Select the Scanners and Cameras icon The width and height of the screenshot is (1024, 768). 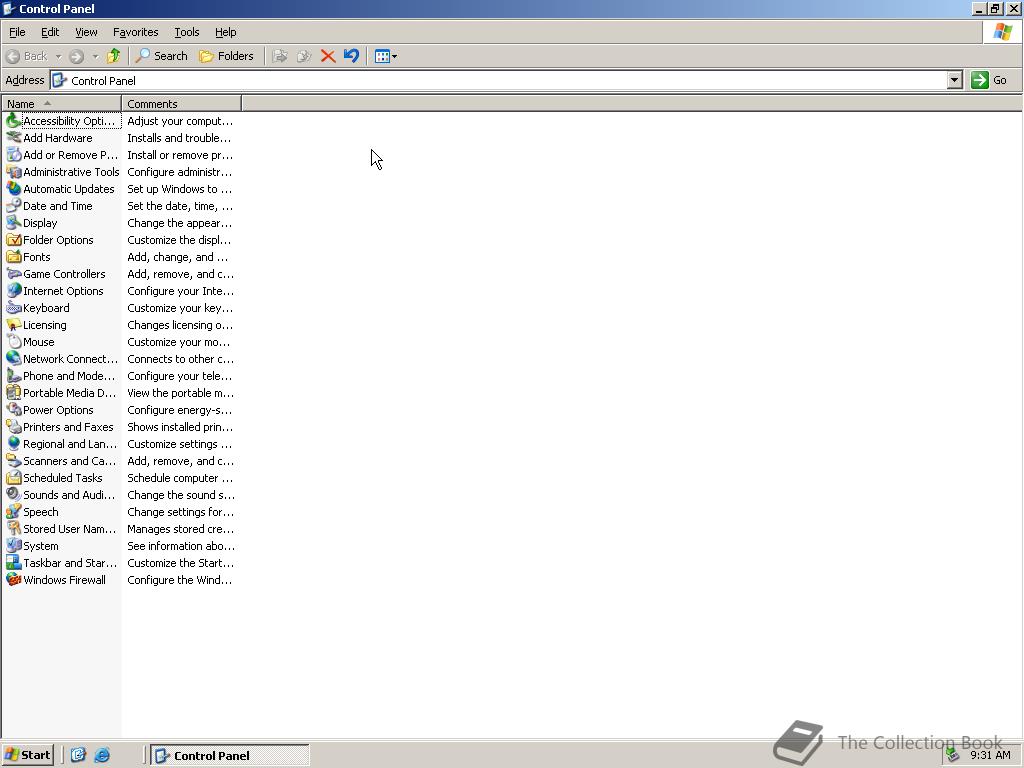(13, 460)
